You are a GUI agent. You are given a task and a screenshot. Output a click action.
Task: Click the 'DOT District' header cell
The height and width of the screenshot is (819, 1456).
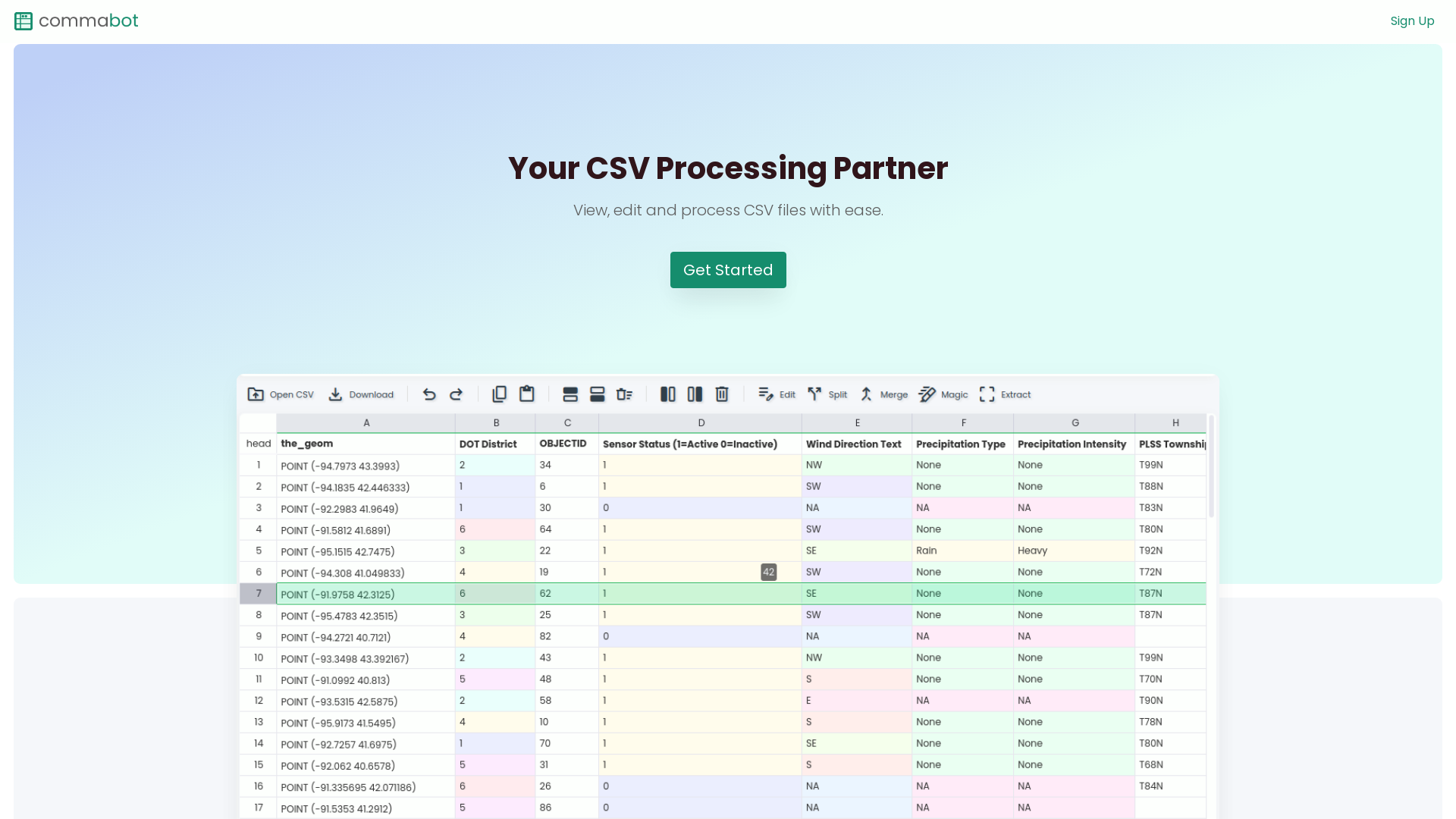pyautogui.click(x=496, y=444)
